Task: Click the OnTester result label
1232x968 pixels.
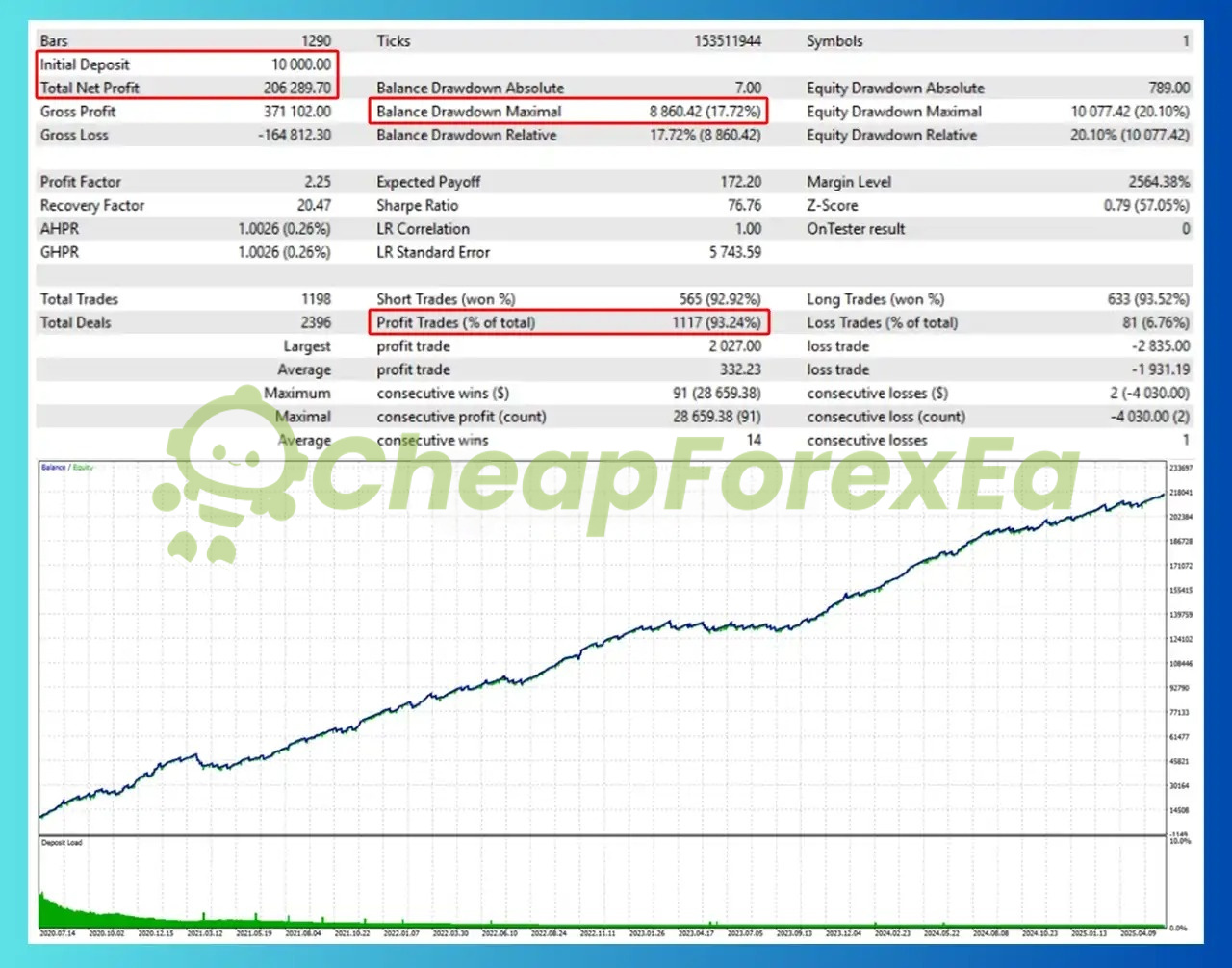Action: click(x=856, y=229)
